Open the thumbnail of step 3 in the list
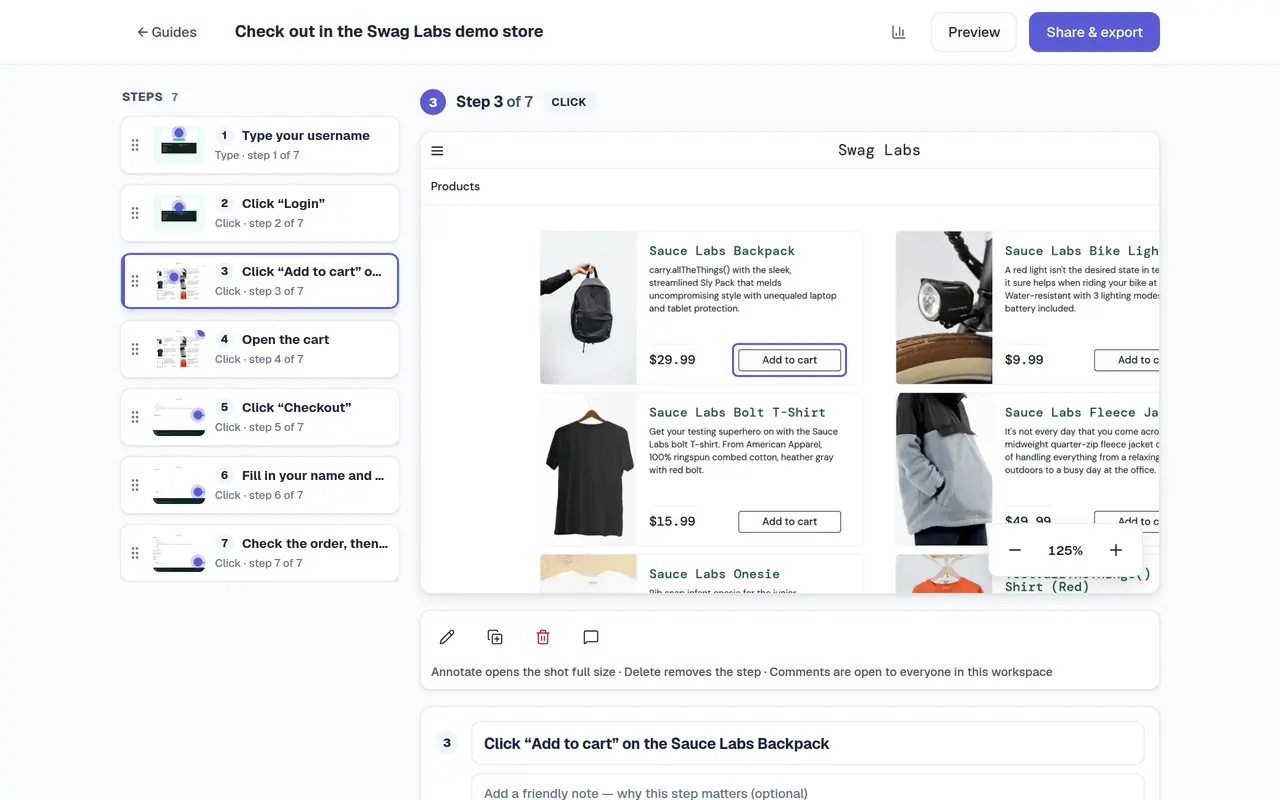Screen dimensions: 1280x800 (x=179, y=281)
